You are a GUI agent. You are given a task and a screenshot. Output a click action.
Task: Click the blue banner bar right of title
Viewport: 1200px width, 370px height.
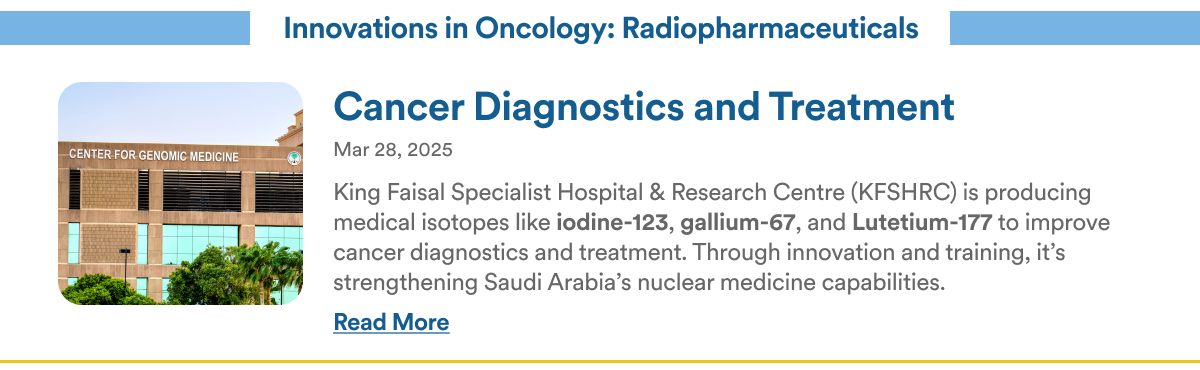click(x=1075, y=28)
